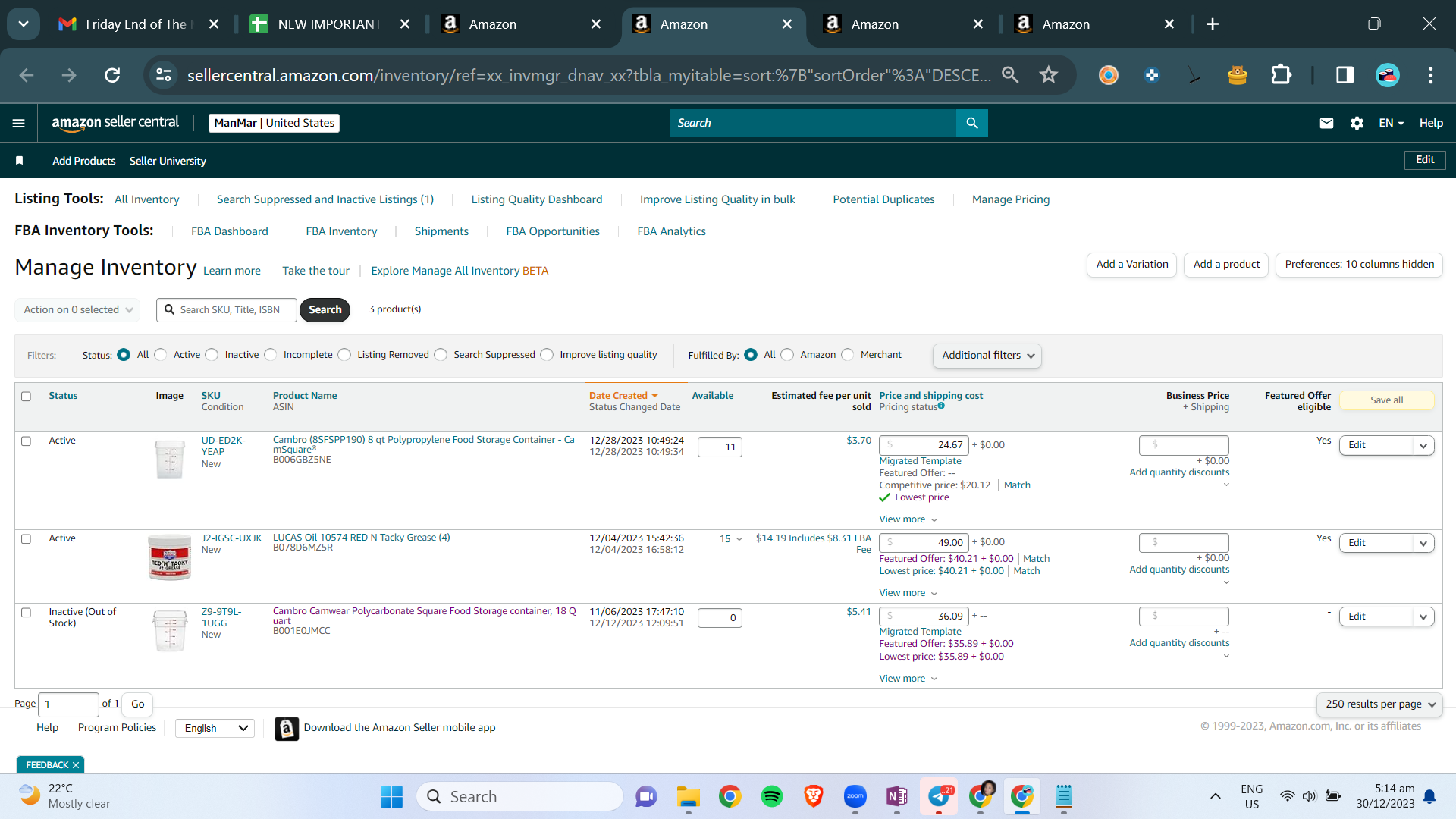The width and height of the screenshot is (1456, 819).
Task: Open the 250 results per page dropdown
Action: [1380, 704]
